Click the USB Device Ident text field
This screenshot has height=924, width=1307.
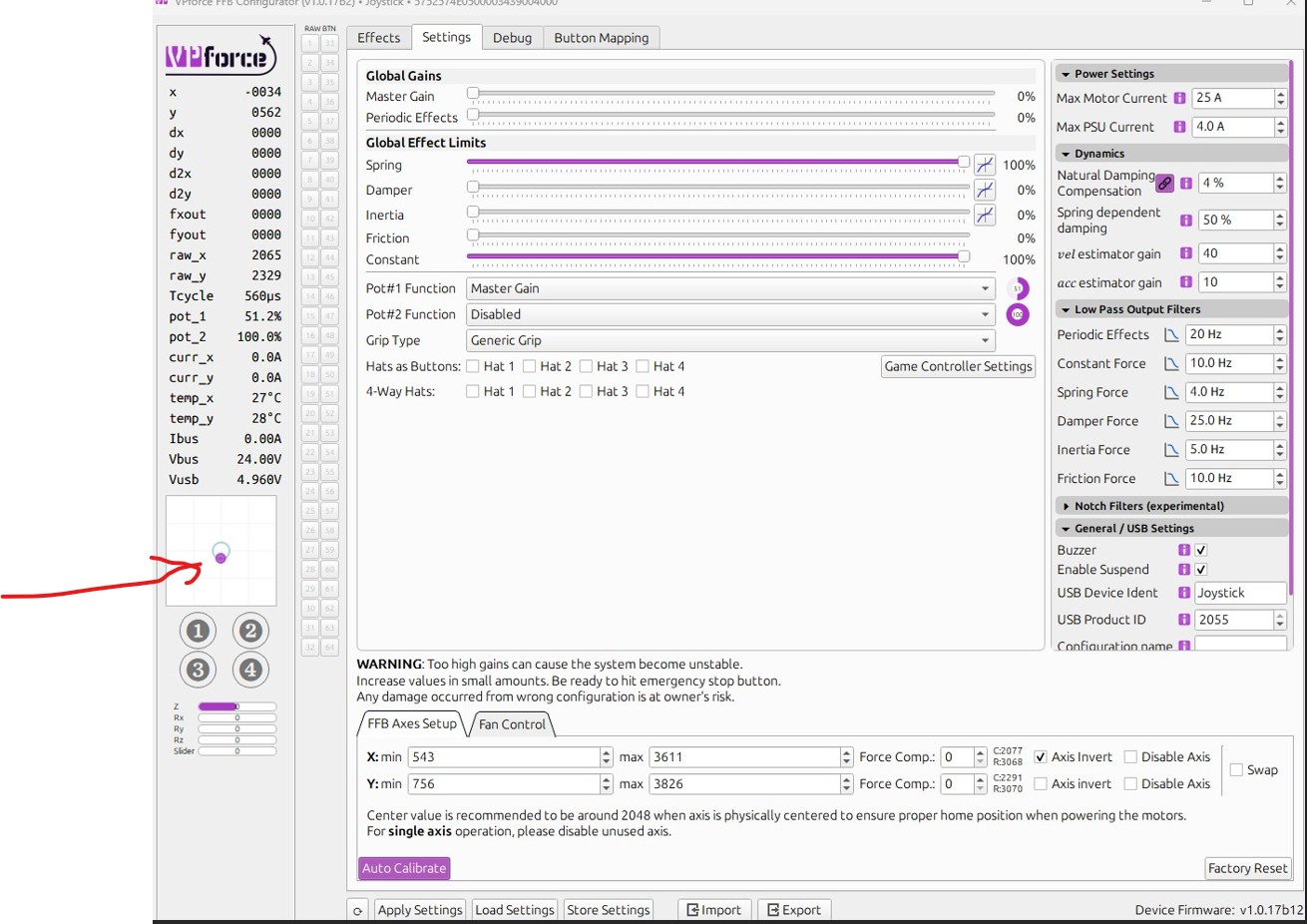pyautogui.click(x=1238, y=593)
